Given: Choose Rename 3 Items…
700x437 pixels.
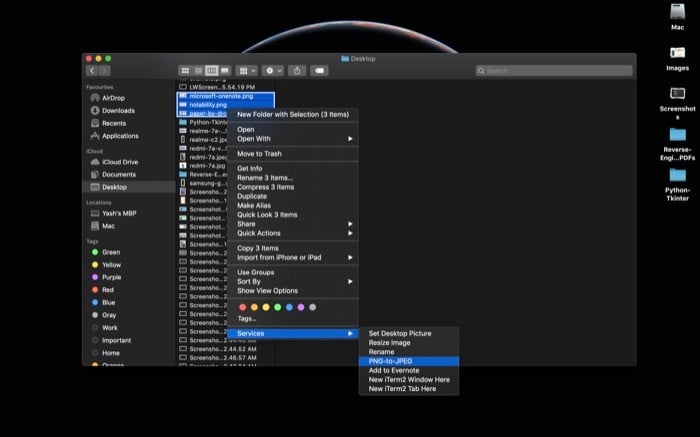Looking at the screenshot, I should (x=293, y=178).
